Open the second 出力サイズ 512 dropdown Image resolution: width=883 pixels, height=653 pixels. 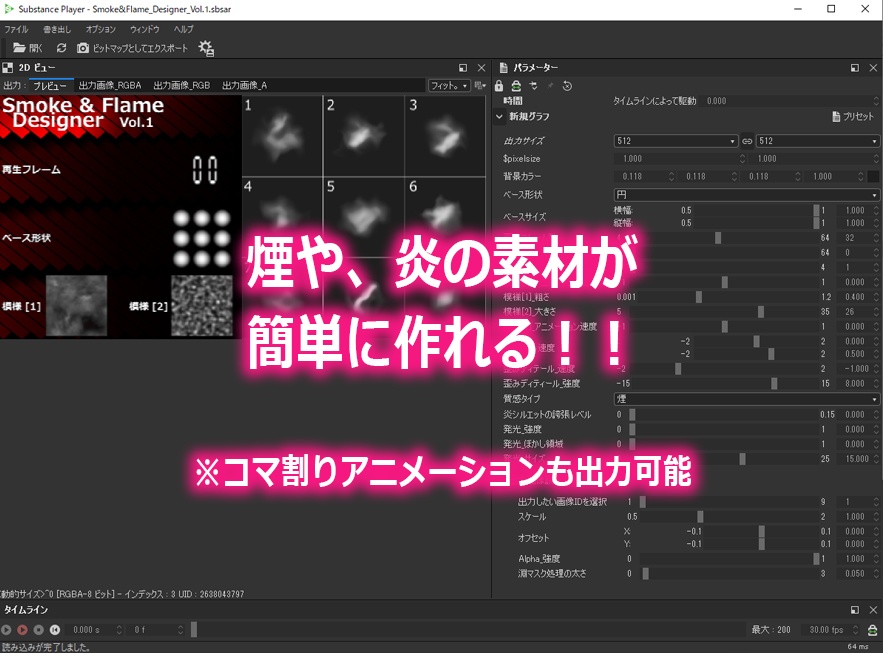point(818,141)
